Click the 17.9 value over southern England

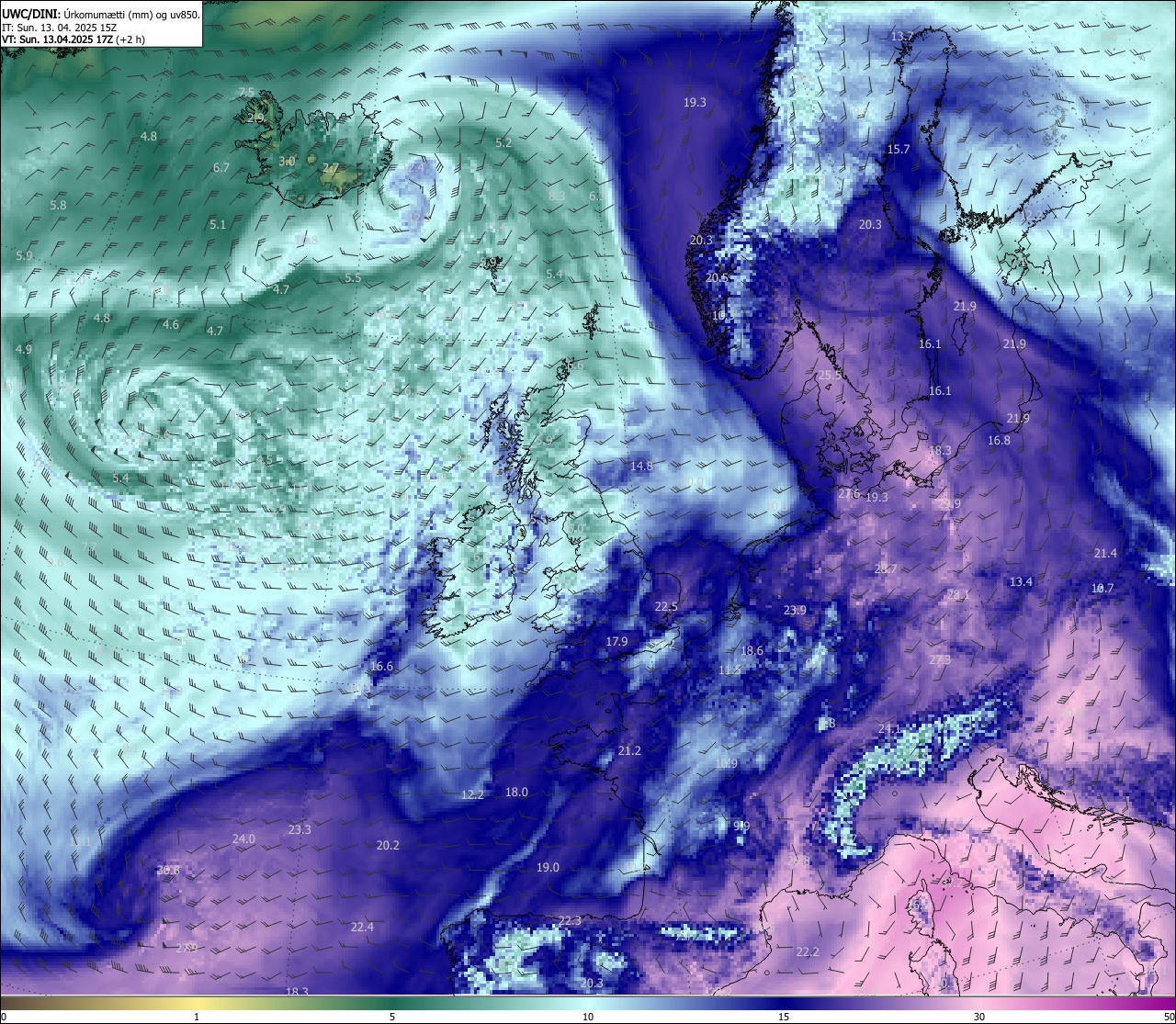(x=616, y=642)
